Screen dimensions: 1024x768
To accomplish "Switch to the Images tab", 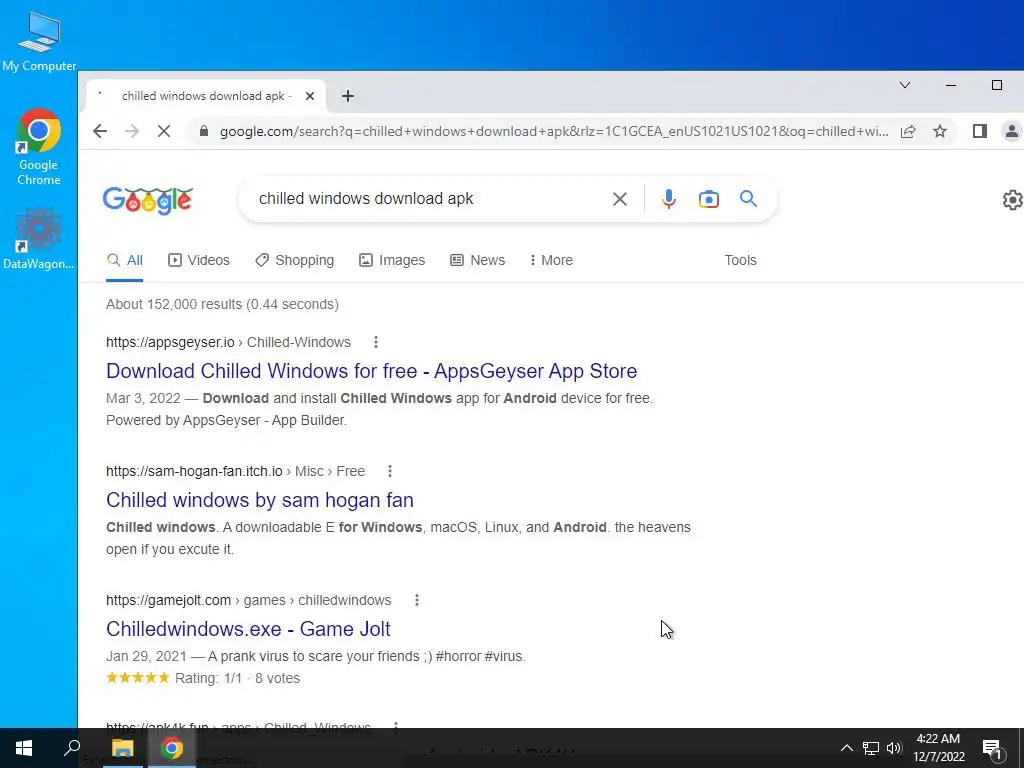I will [x=392, y=261].
